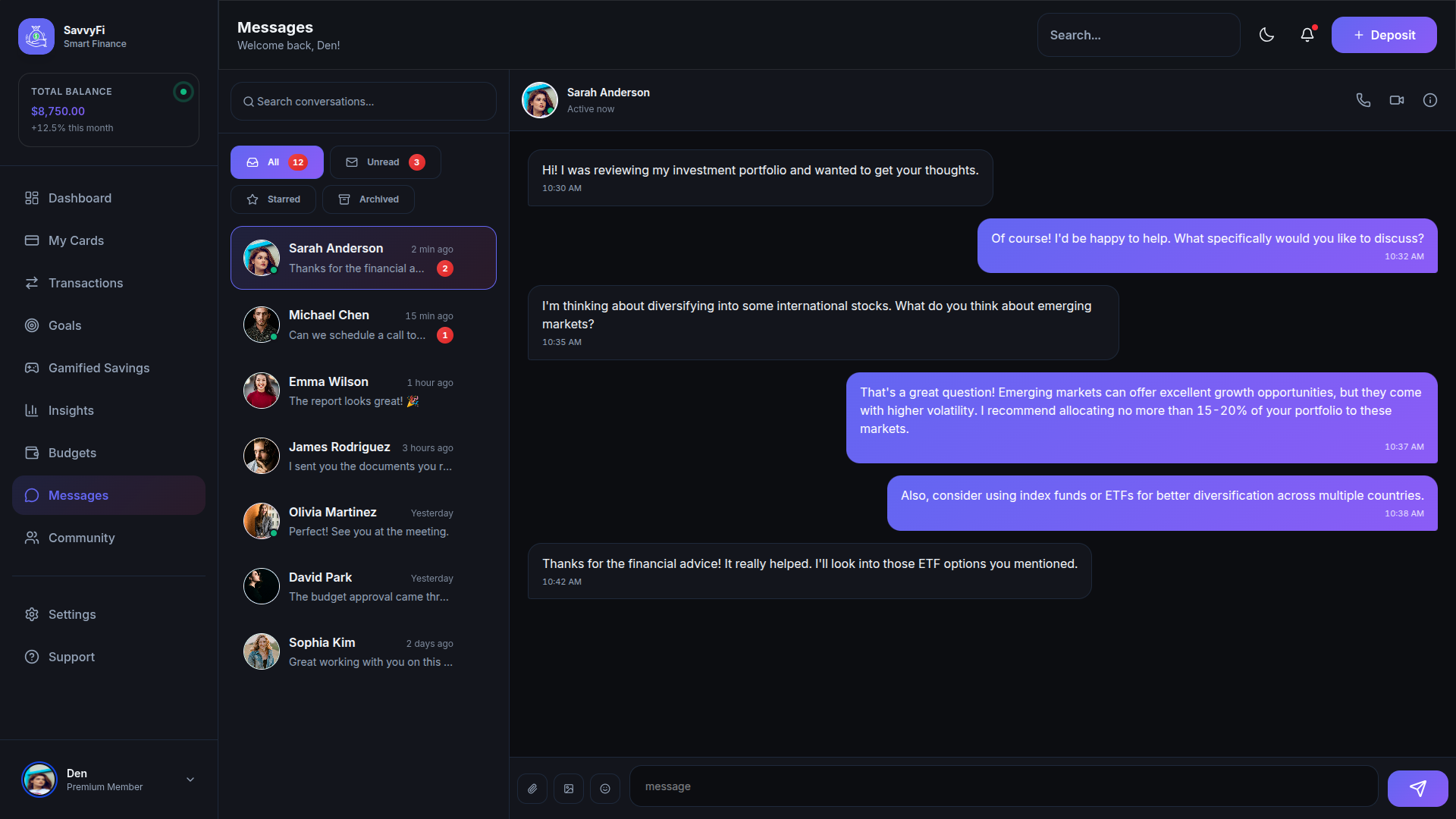Show Archived conversations
The image size is (1456, 819).
[x=369, y=199]
